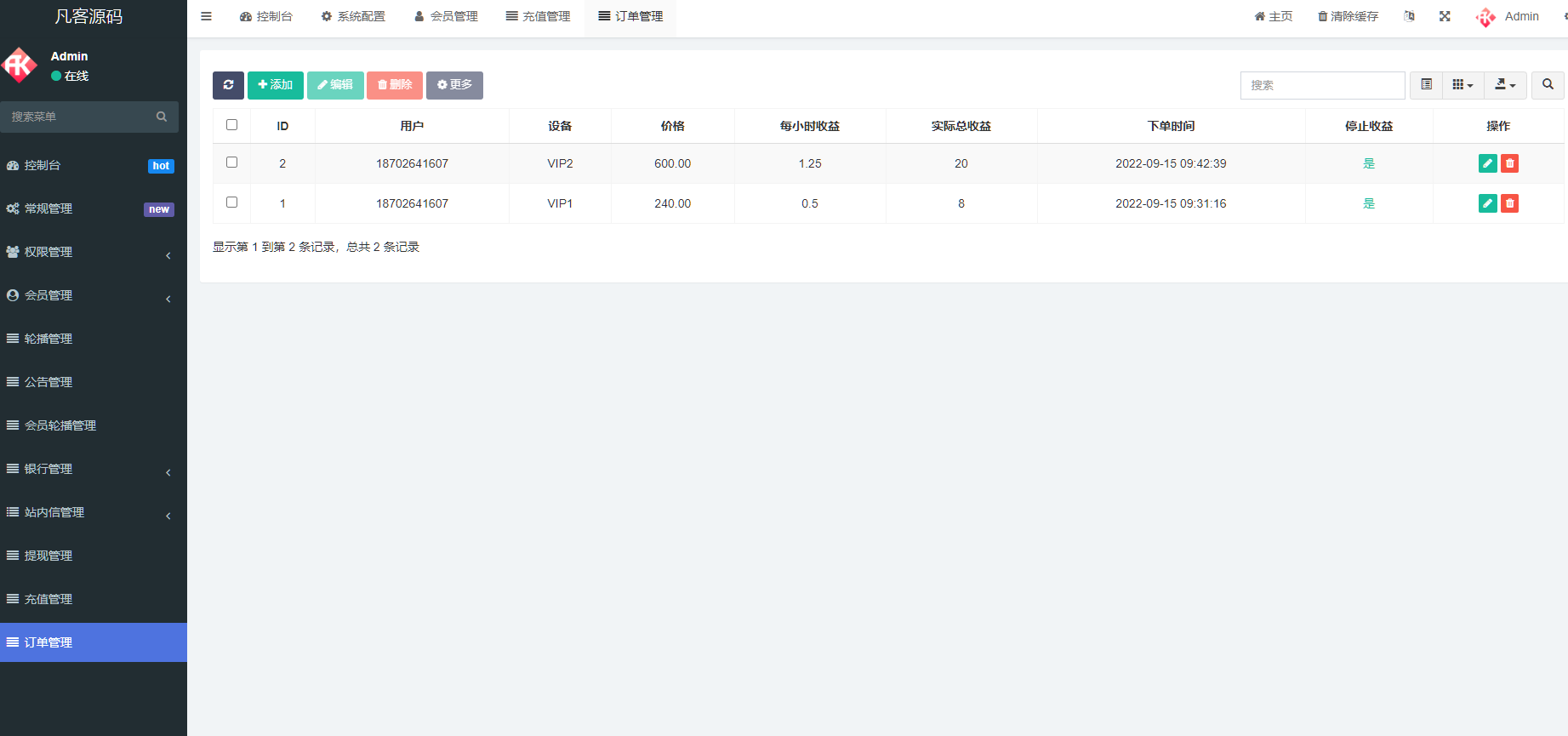1568x736 pixels.
Task: Expand the 银行管理 sidebar menu
Action: (94, 469)
